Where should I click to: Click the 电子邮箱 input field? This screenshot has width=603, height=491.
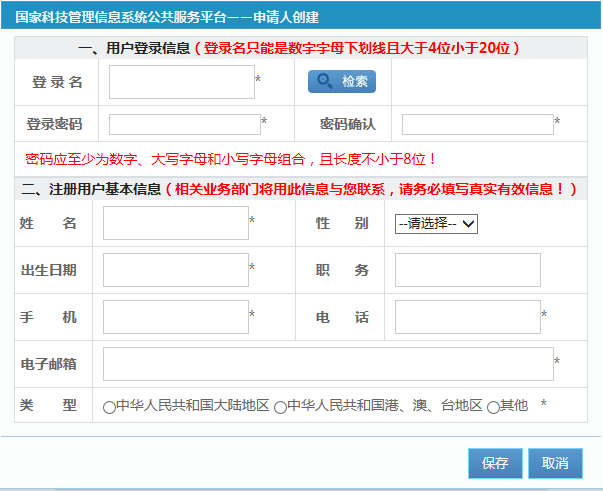[x=327, y=364]
